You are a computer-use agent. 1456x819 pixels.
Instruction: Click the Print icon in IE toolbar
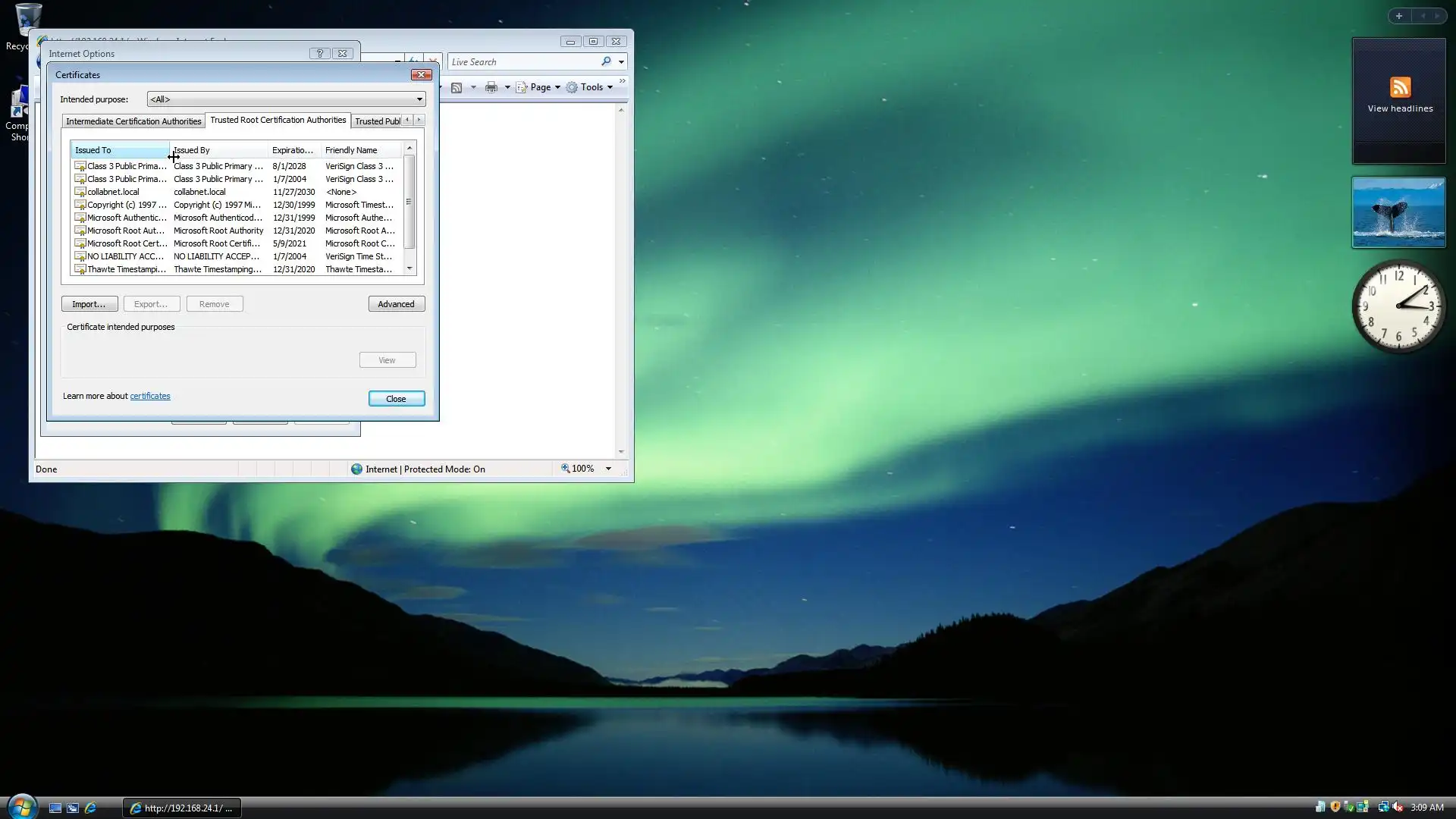(x=491, y=87)
